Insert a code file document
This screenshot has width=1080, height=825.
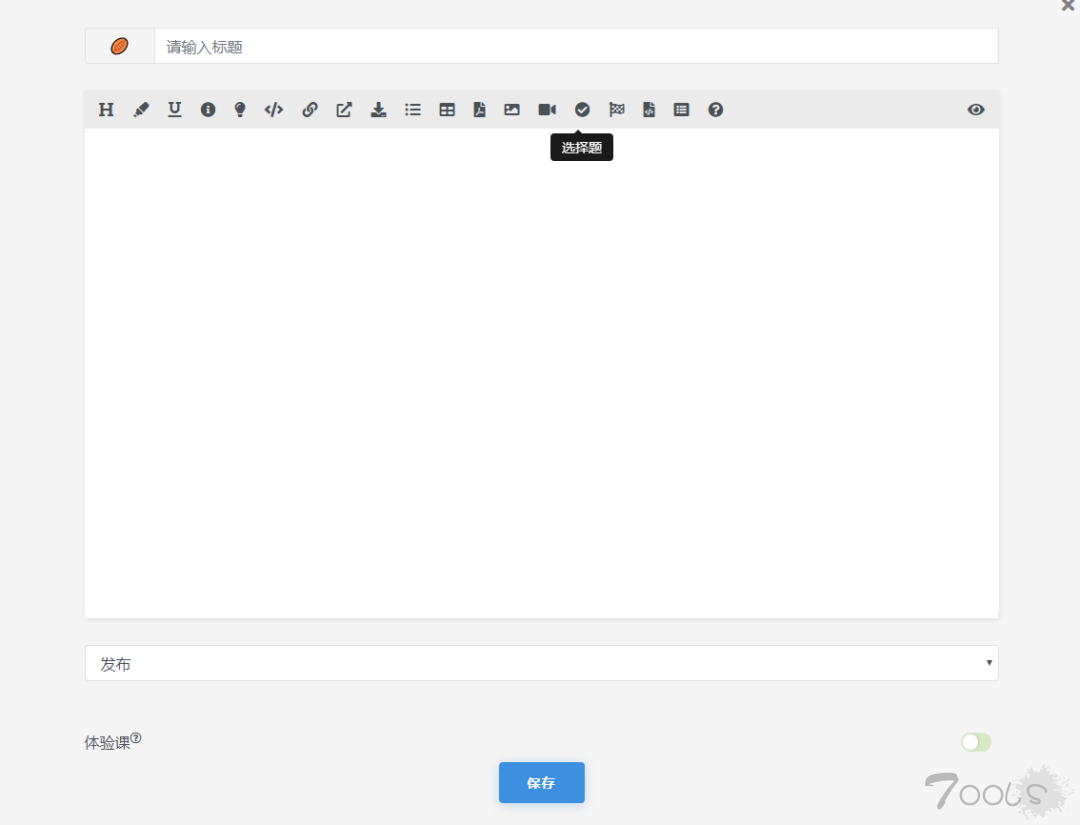(649, 109)
